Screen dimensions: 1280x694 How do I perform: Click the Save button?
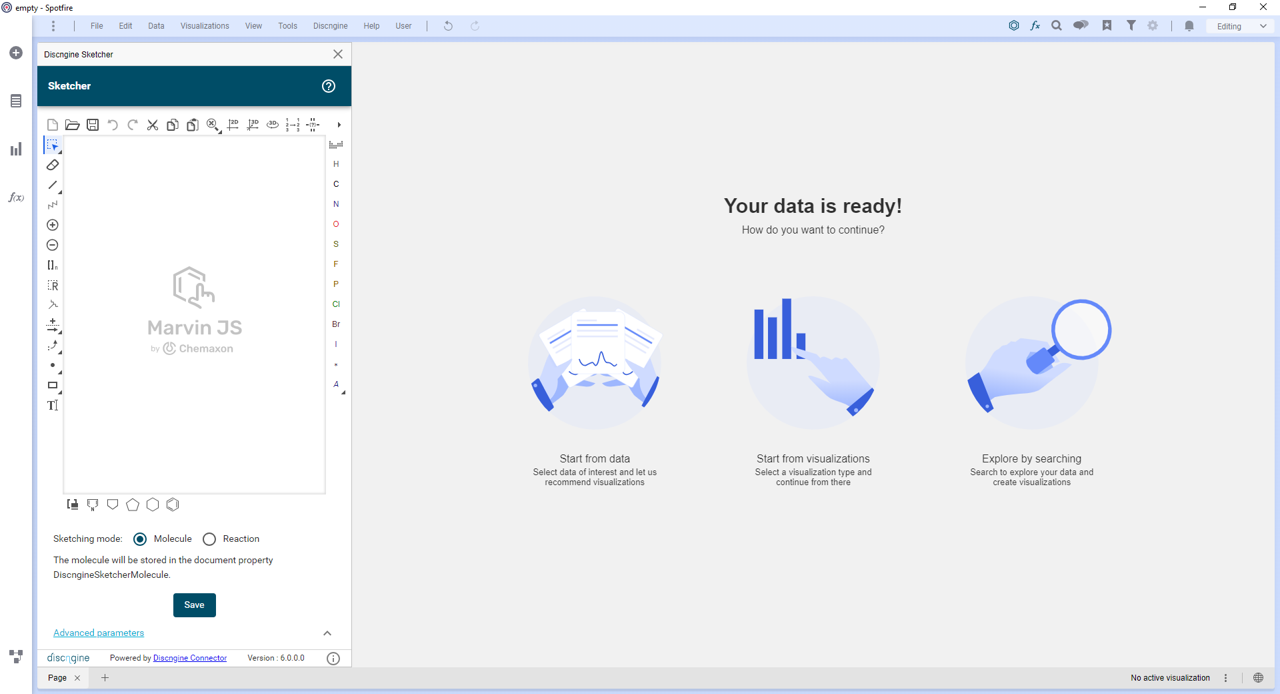(194, 605)
